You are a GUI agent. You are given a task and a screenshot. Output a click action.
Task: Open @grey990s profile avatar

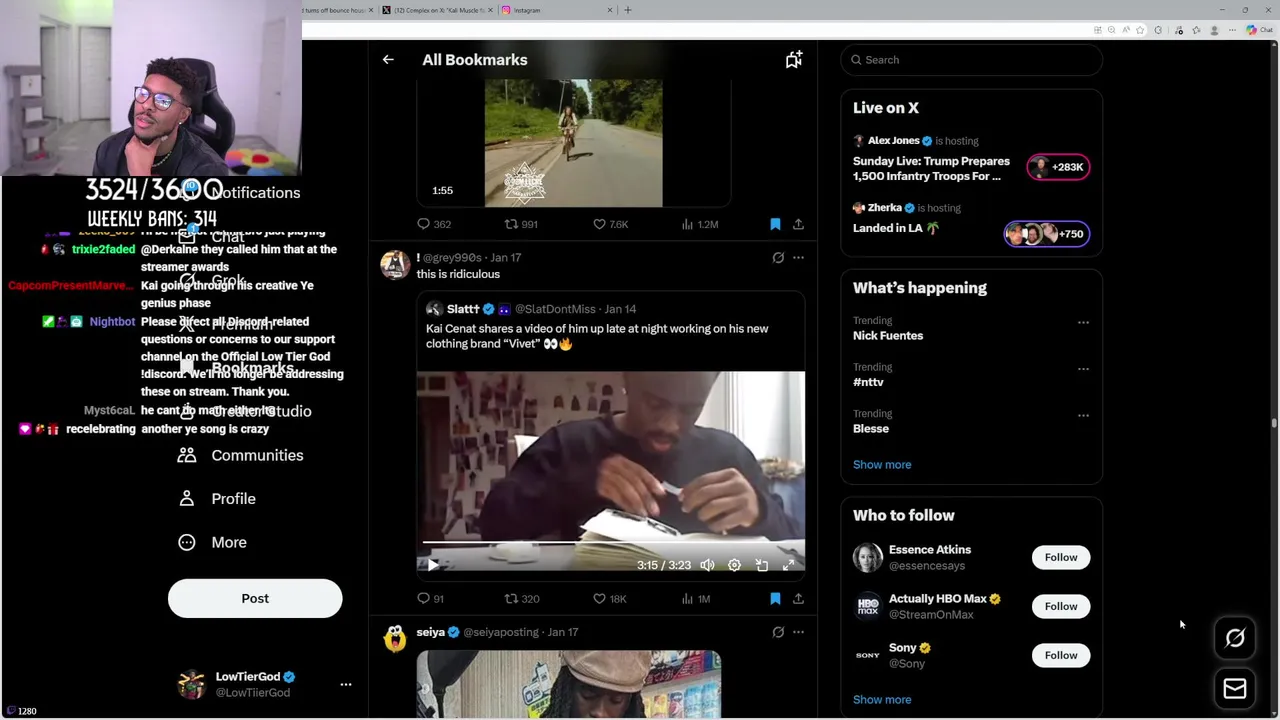[395, 264]
